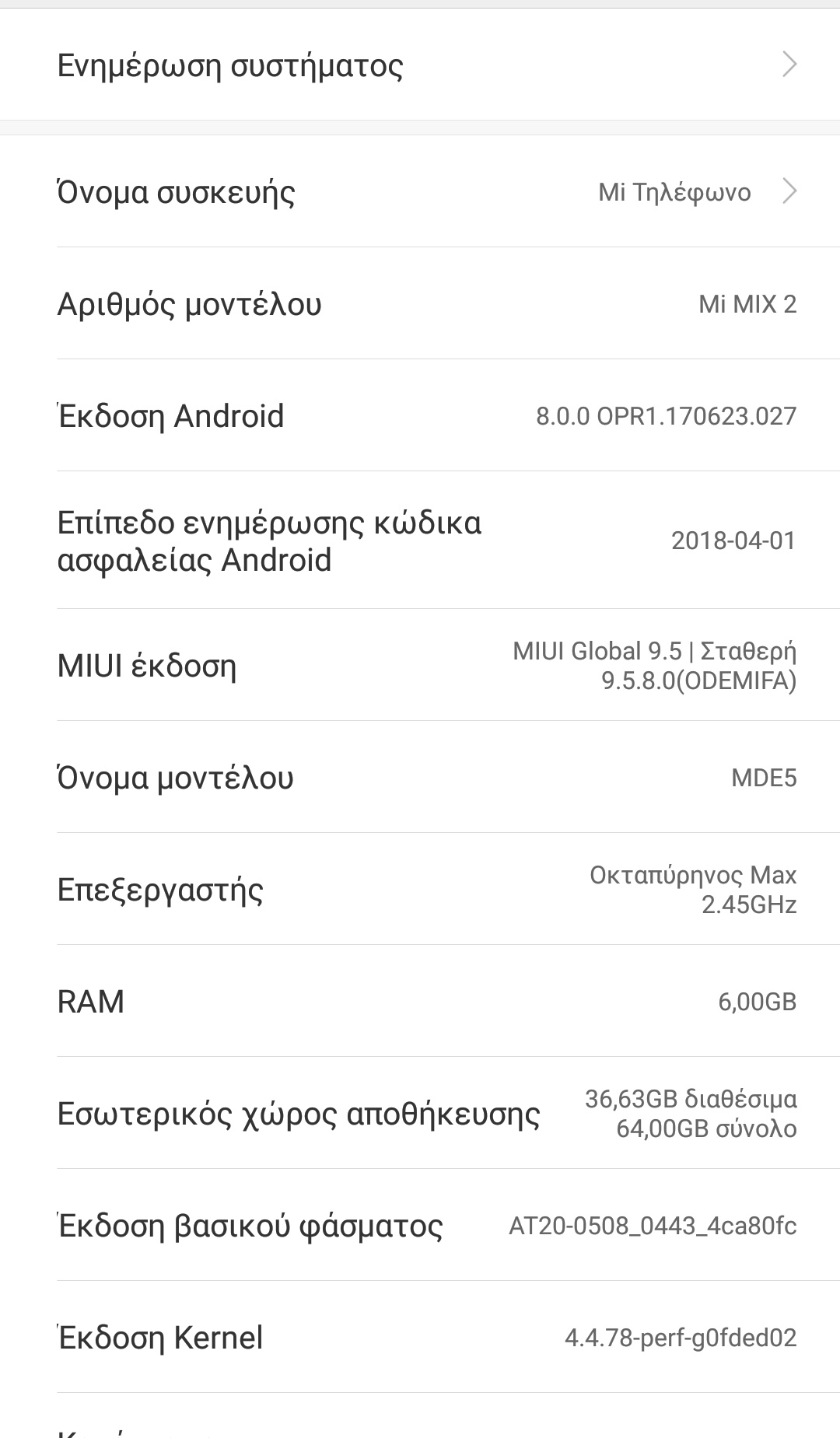Tap the chevron beside Ενημέρωση συστήματος
The image size is (840, 1438).
coord(789,65)
